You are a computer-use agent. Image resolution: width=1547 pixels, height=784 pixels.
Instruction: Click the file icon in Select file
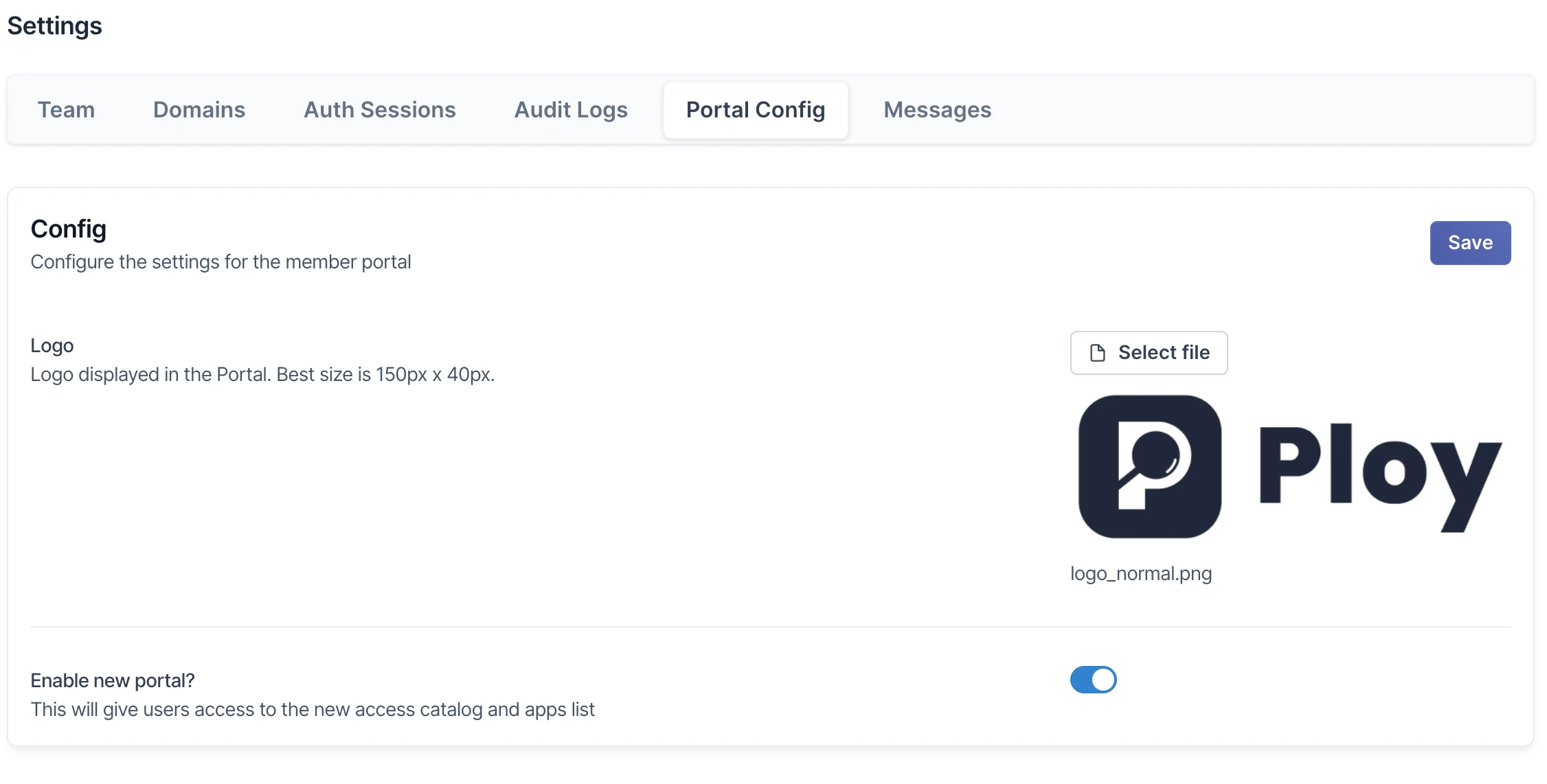[1098, 353]
